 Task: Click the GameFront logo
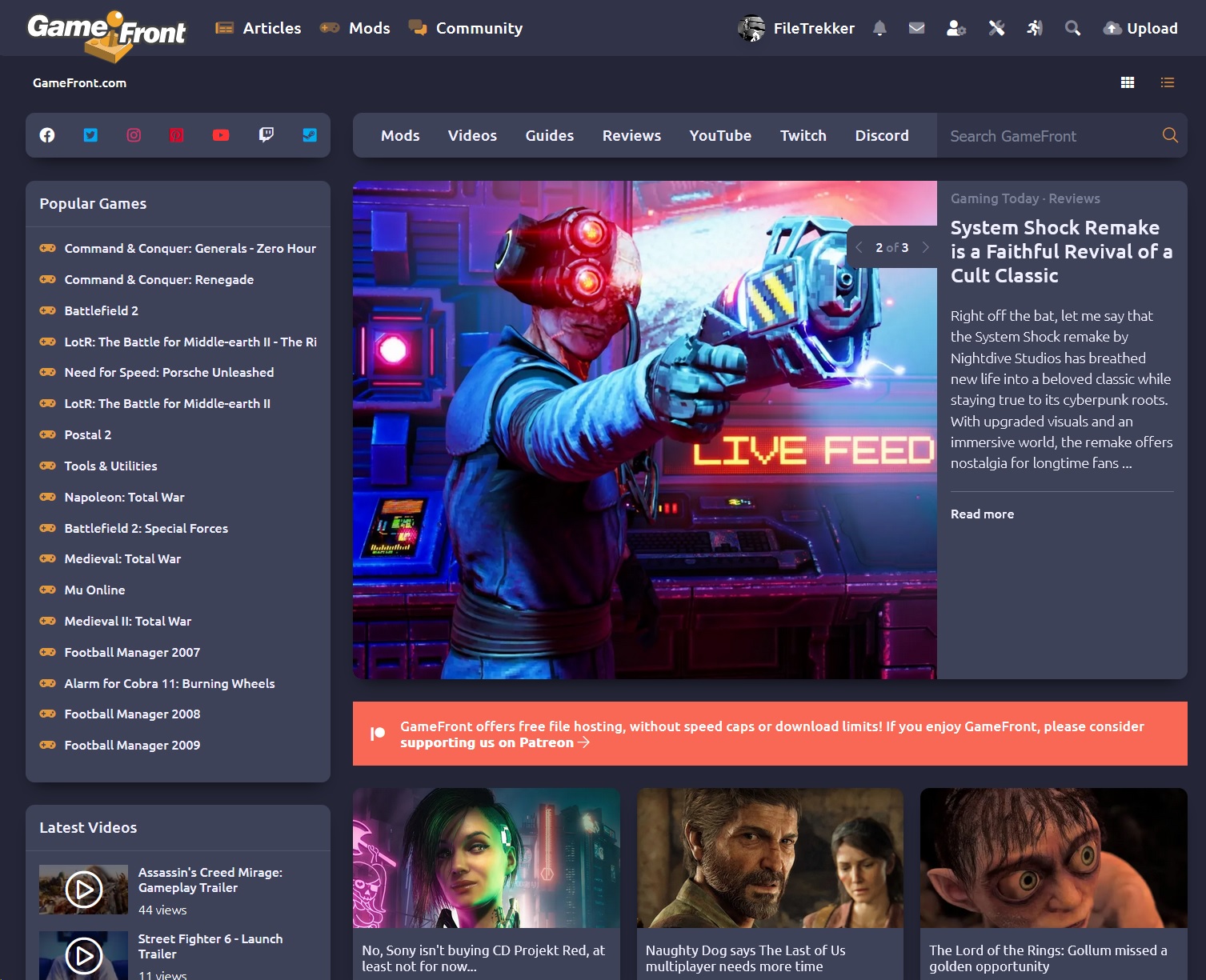coord(106,35)
